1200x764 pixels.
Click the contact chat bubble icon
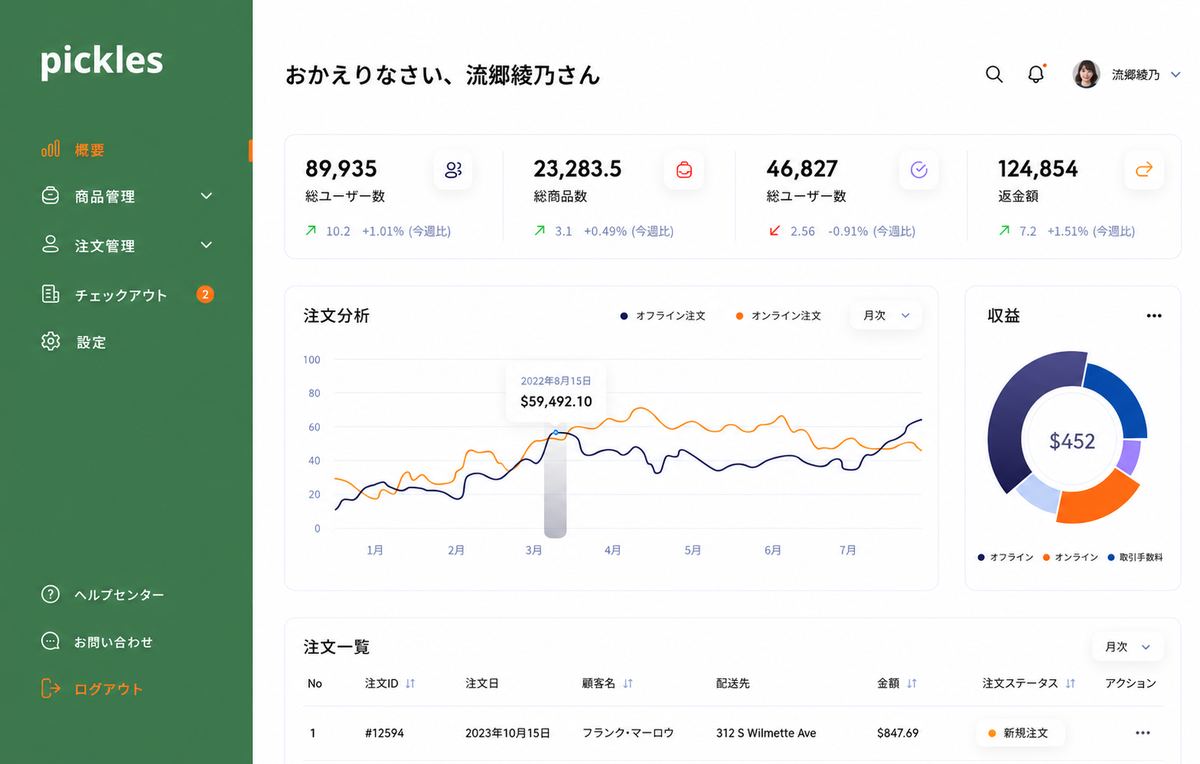click(x=50, y=641)
